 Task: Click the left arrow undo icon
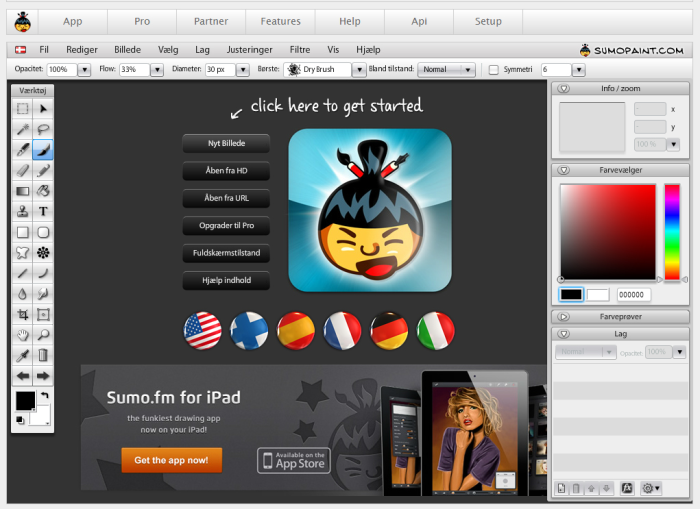click(x=22, y=376)
